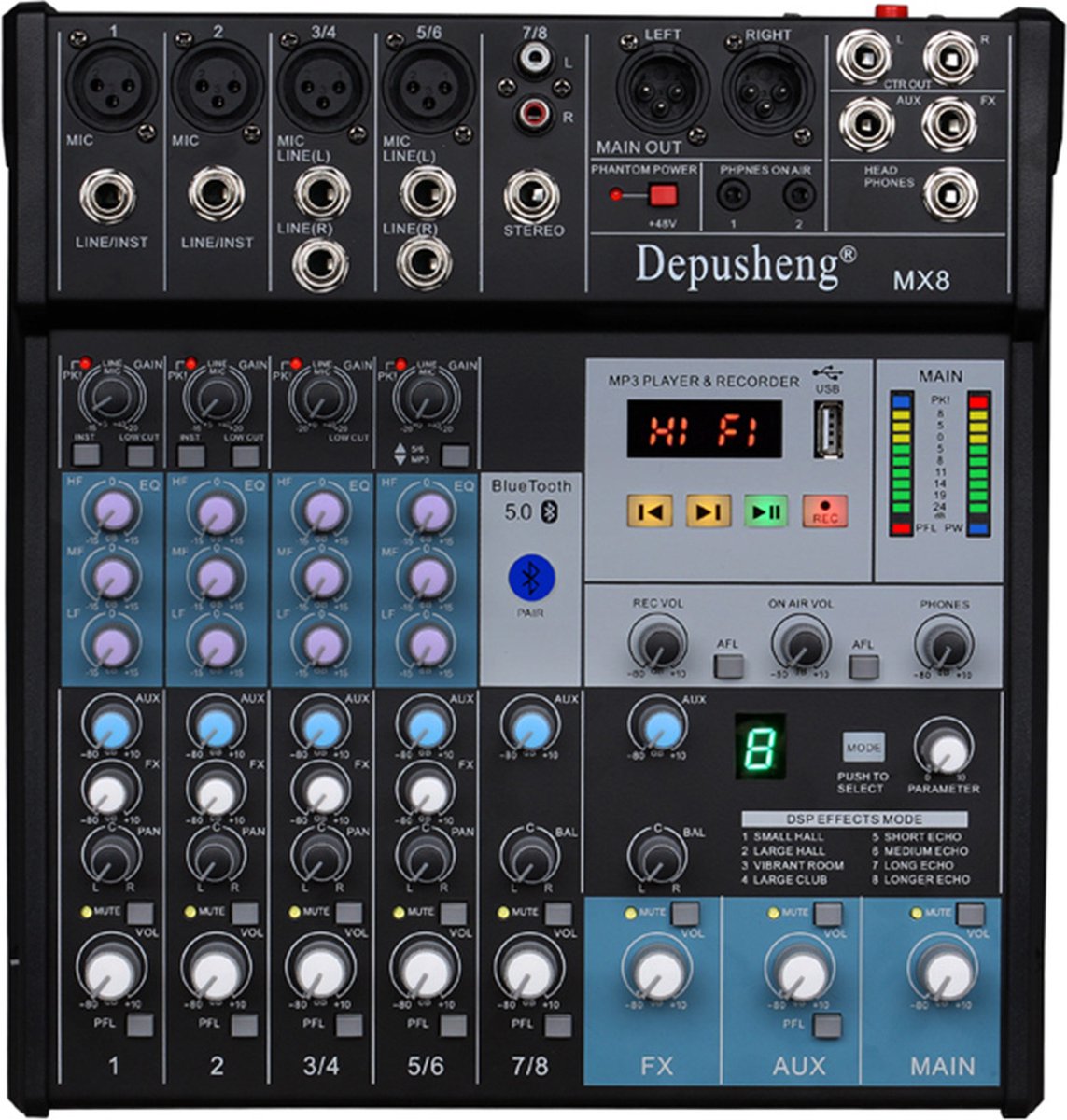The image size is (1067, 1120).
Task: Start recording with the red REC button
Action: click(x=825, y=511)
